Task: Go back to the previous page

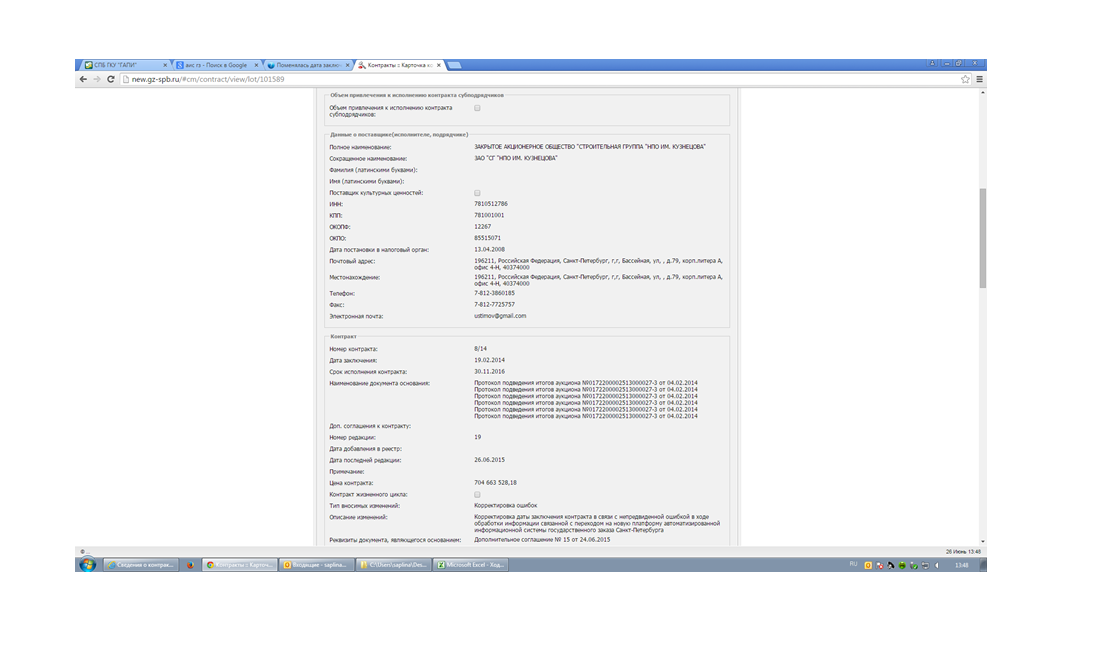Action: click(83, 79)
